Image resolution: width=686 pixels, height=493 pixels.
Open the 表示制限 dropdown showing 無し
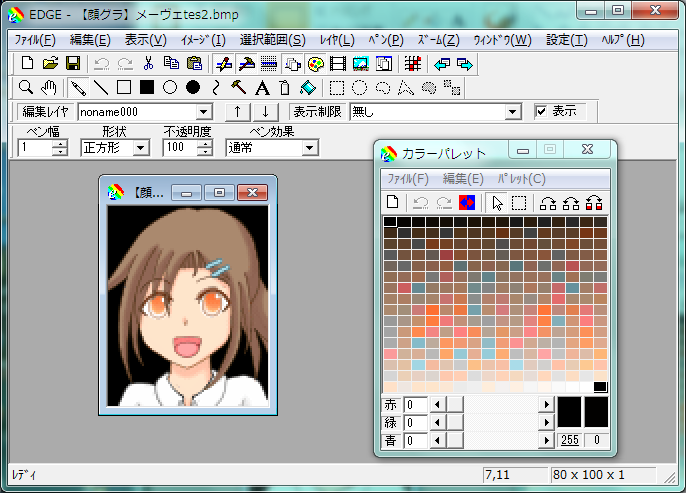512,112
